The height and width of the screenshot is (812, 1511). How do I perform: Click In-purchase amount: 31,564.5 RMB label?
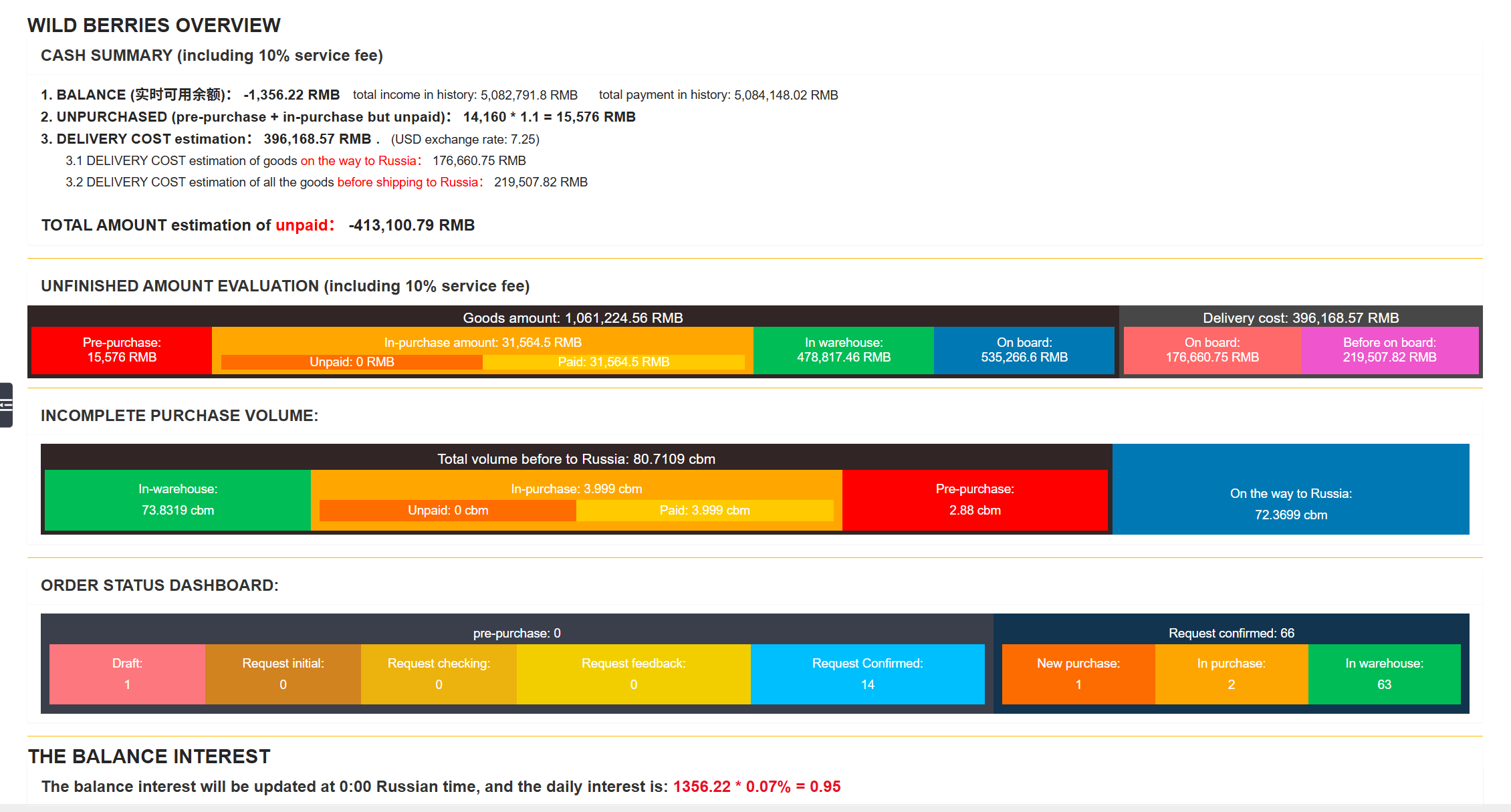pyautogui.click(x=483, y=342)
